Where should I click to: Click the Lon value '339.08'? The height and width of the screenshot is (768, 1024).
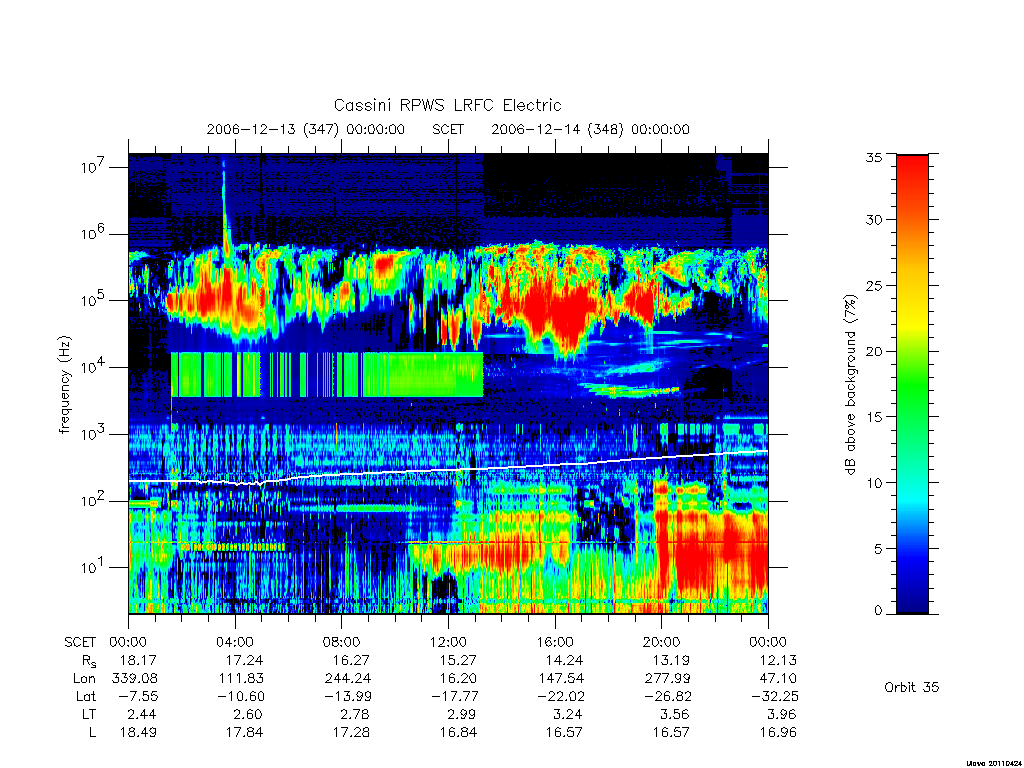click(x=135, y=679)
